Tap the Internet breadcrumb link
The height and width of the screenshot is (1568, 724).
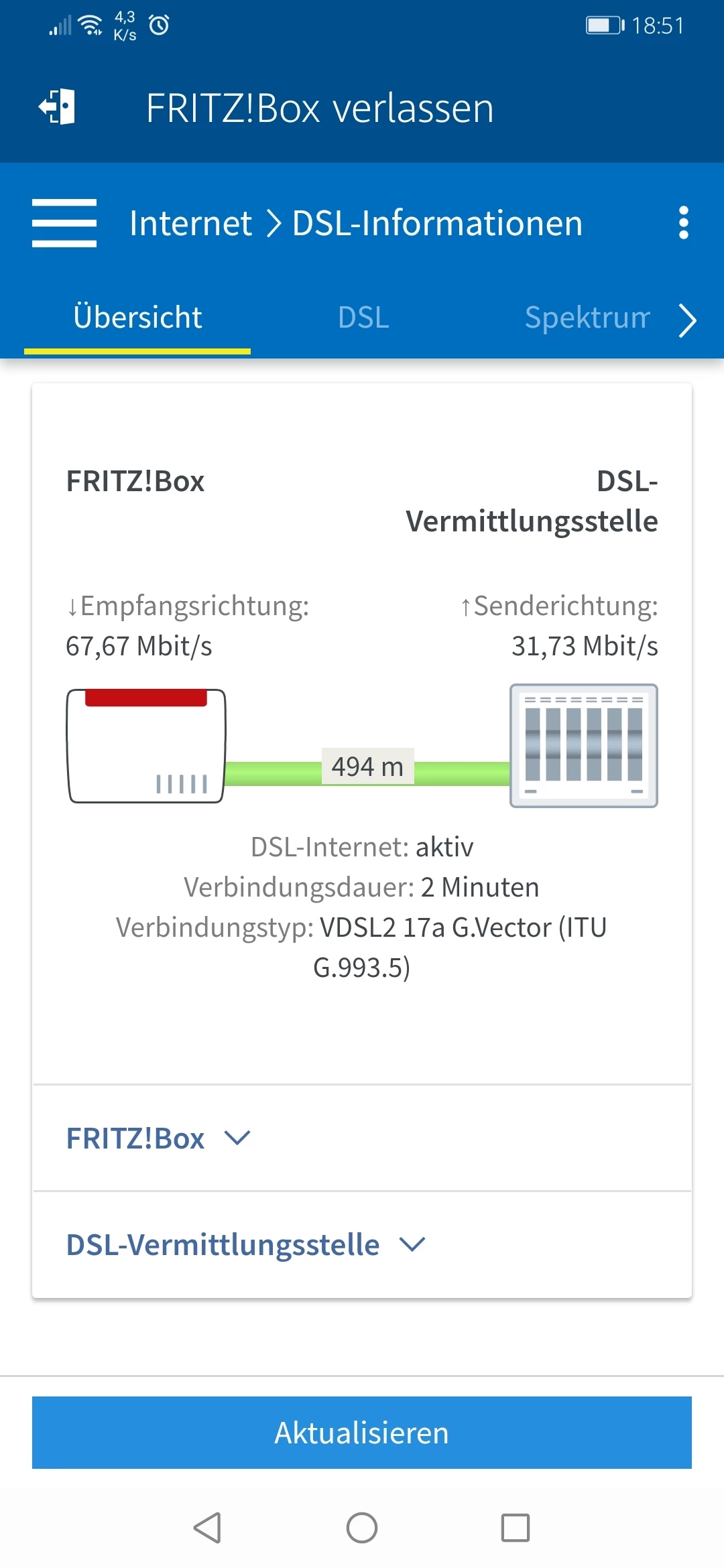point(190,223)
